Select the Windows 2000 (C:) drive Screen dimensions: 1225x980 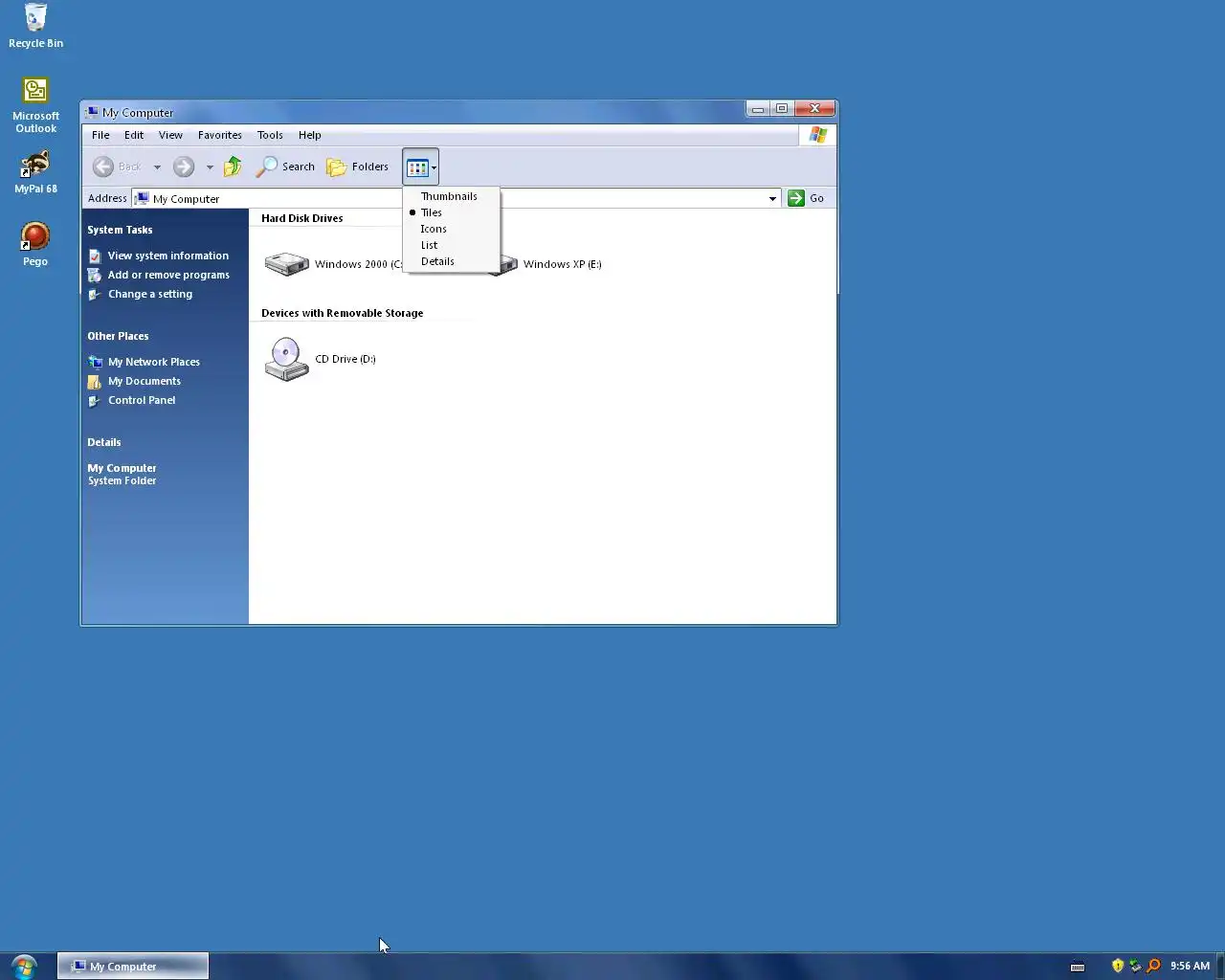pos(334,264)
